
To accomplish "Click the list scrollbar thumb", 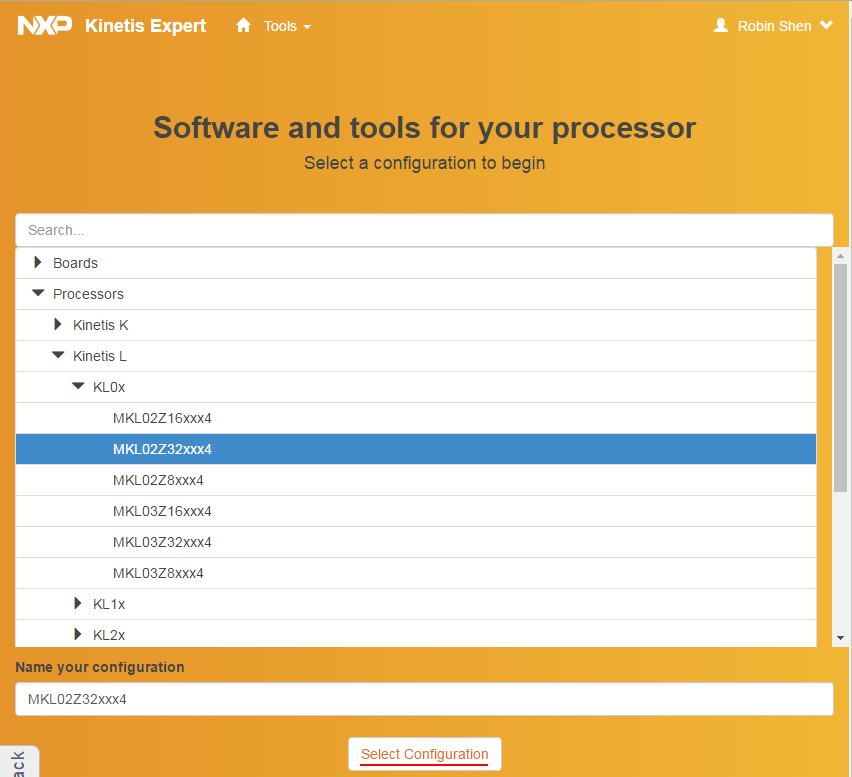I will pyautogui.click(x=840, y=378).
